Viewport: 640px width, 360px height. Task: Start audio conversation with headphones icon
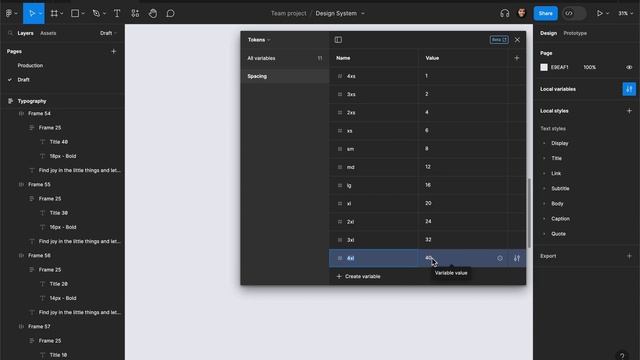pos(504,13)
